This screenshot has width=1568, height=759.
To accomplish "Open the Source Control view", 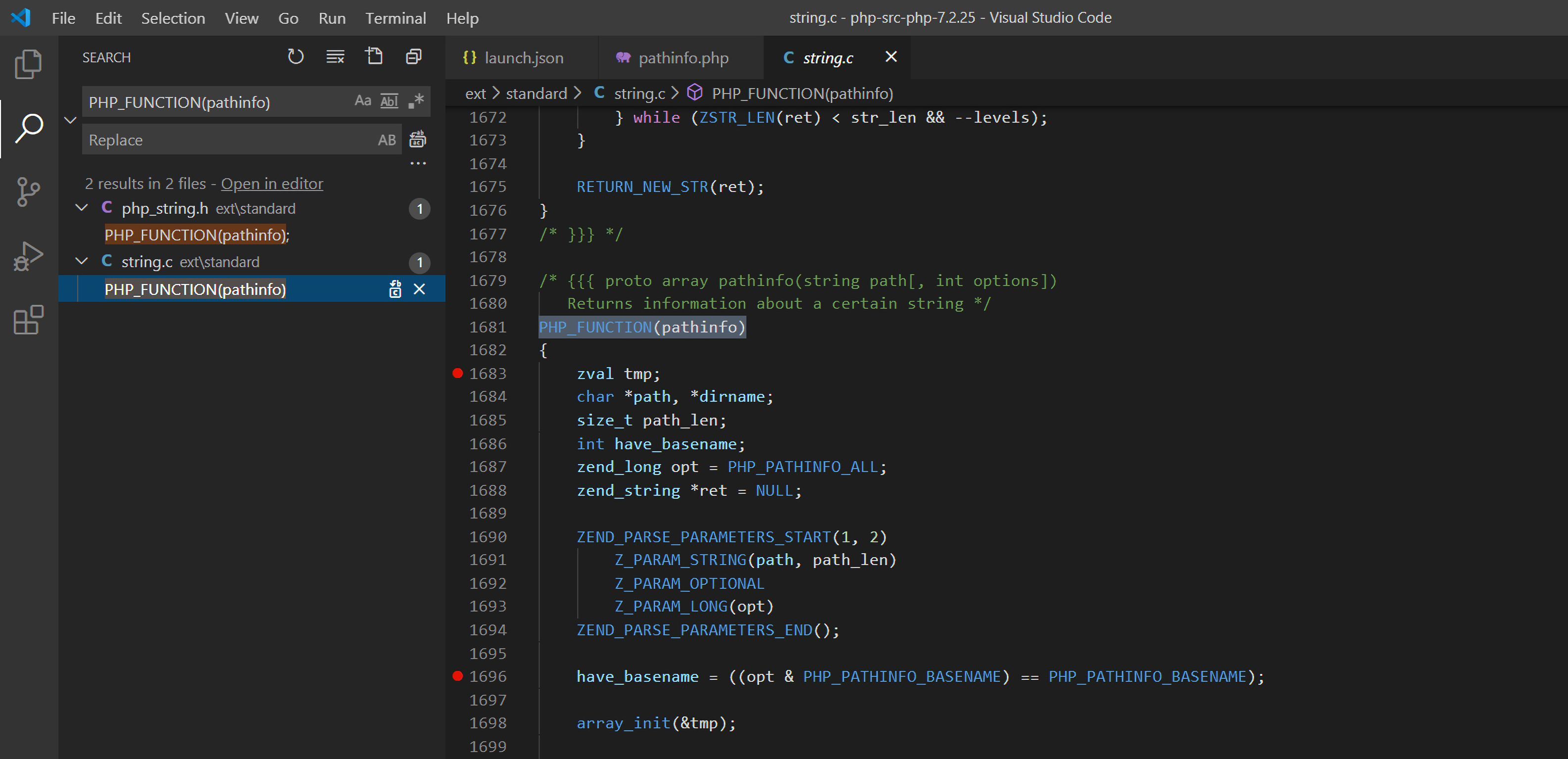I will (x=28, y=191).
